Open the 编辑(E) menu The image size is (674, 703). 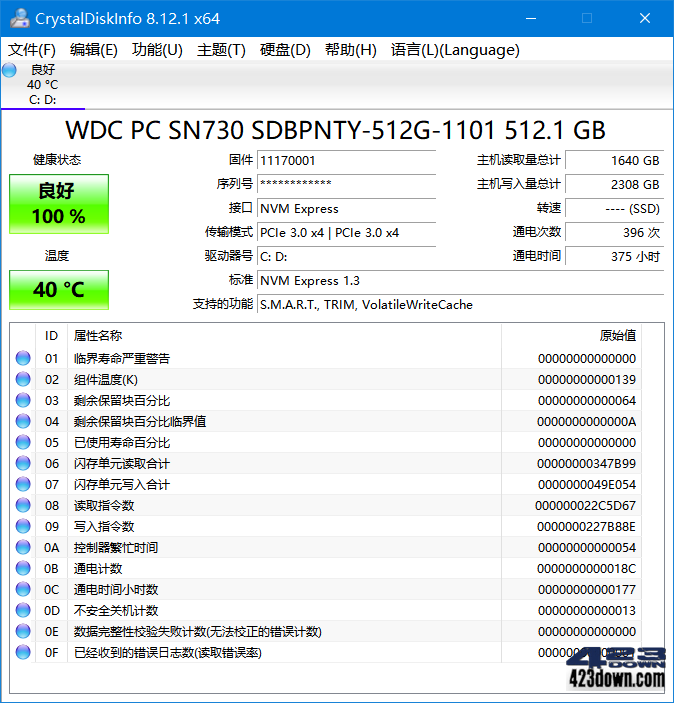(94, 50)
